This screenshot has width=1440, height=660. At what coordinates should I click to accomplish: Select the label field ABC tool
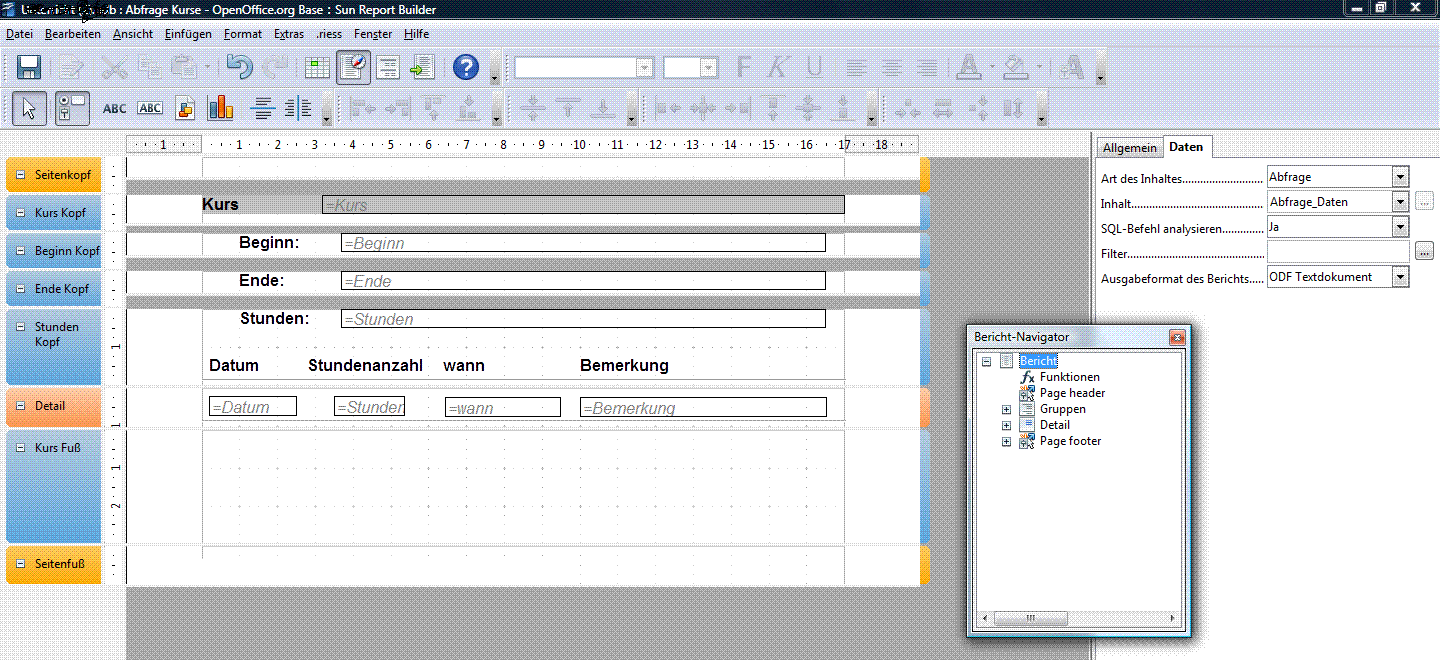pyautogui.click(x=115, y=108)
